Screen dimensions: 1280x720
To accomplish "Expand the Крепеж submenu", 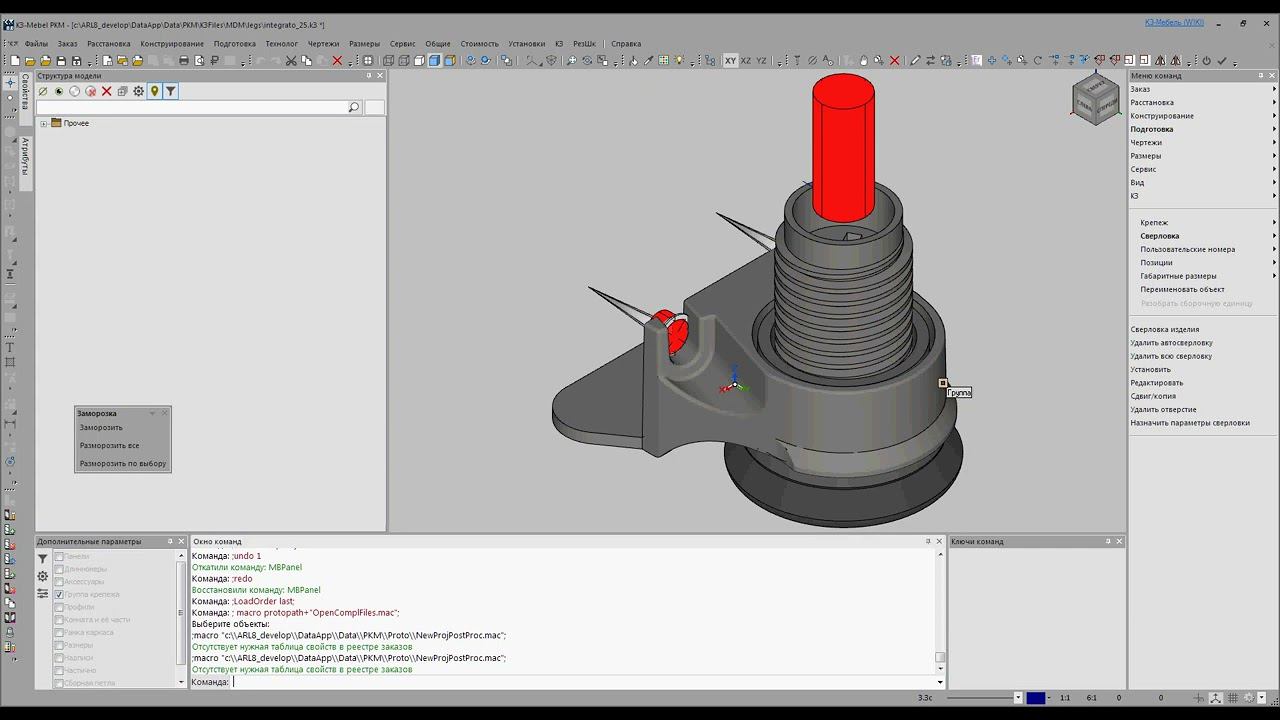I will click(x=1154, y=222).
